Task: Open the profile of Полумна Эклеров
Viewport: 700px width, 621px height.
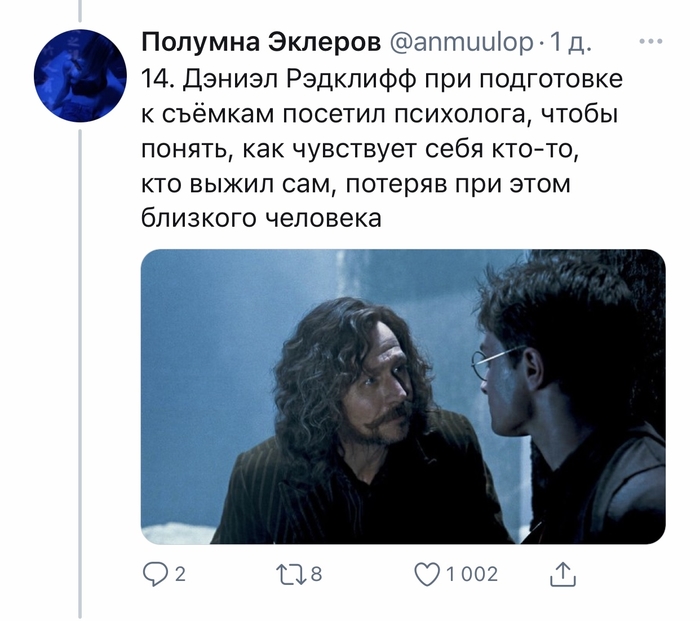Action: (261, 42)
